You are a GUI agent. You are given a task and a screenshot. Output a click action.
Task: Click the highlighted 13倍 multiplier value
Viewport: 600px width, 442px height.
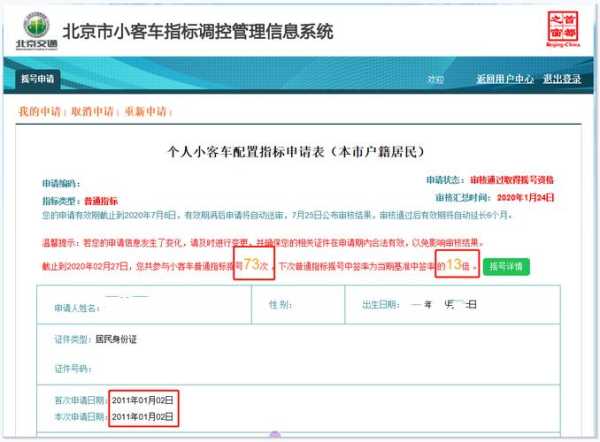point(456,266)
